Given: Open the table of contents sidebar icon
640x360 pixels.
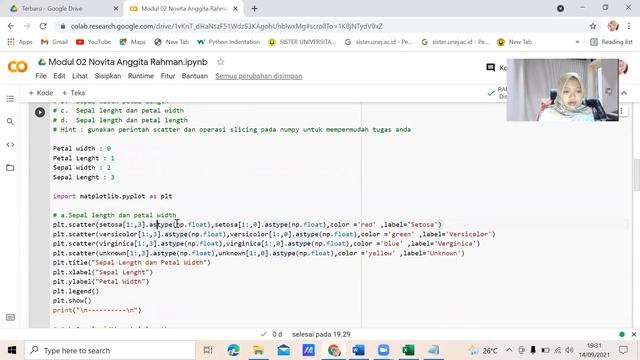Looking at the screenshot, I should click(10, 99).
